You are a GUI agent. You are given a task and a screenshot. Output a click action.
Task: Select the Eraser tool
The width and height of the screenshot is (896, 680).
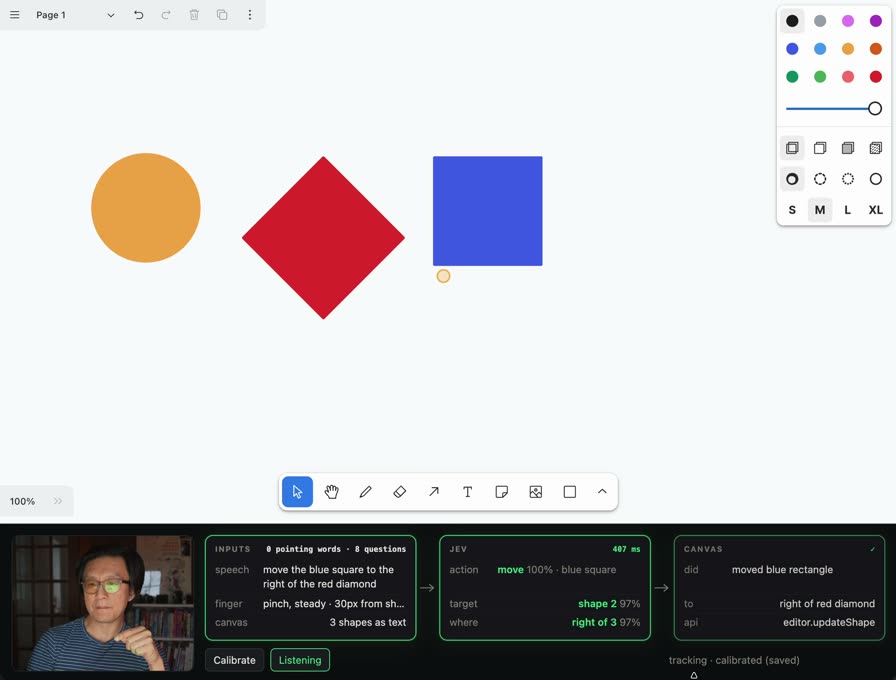[x=399, y=491]
